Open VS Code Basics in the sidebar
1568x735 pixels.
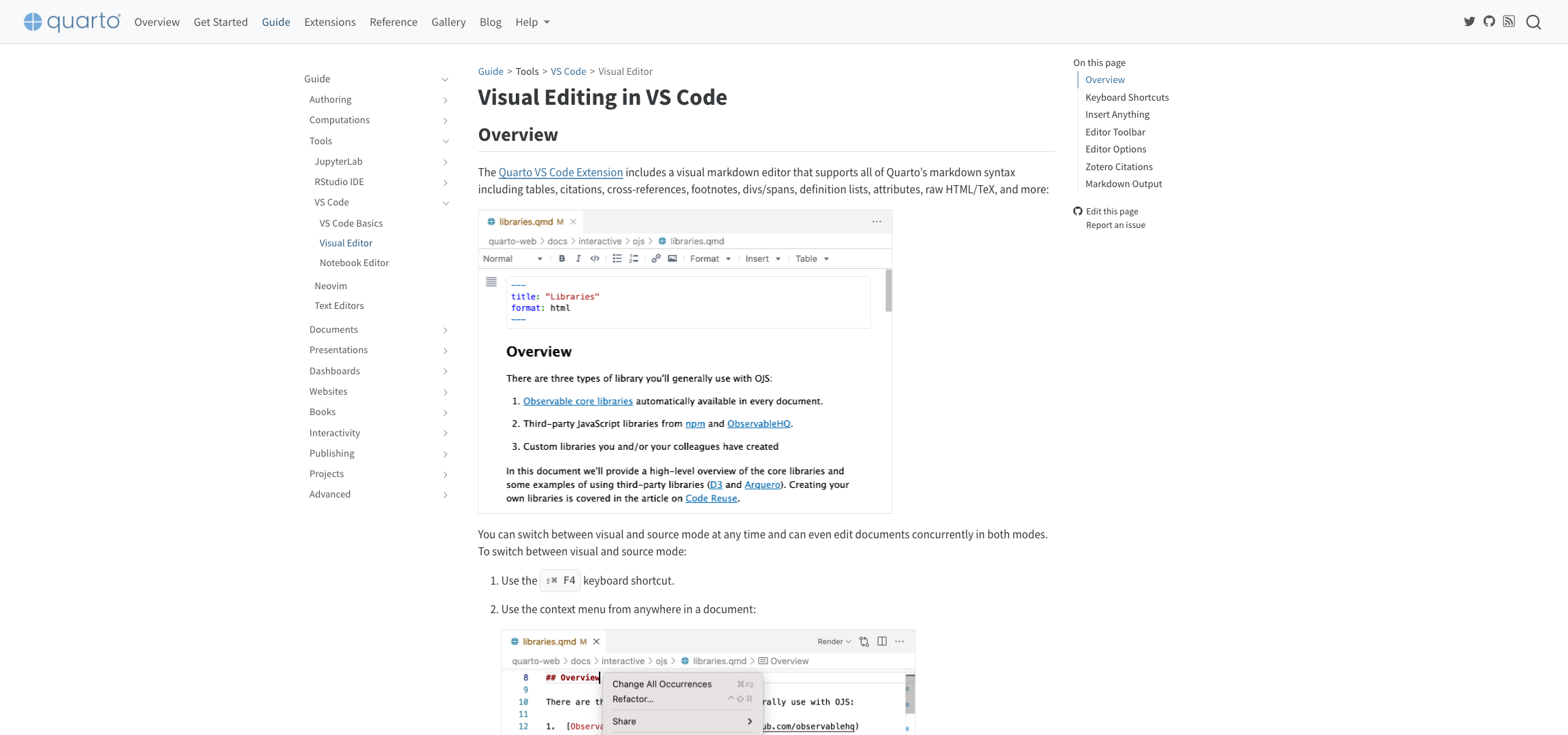pyautogui.click(x=351, y=223)
